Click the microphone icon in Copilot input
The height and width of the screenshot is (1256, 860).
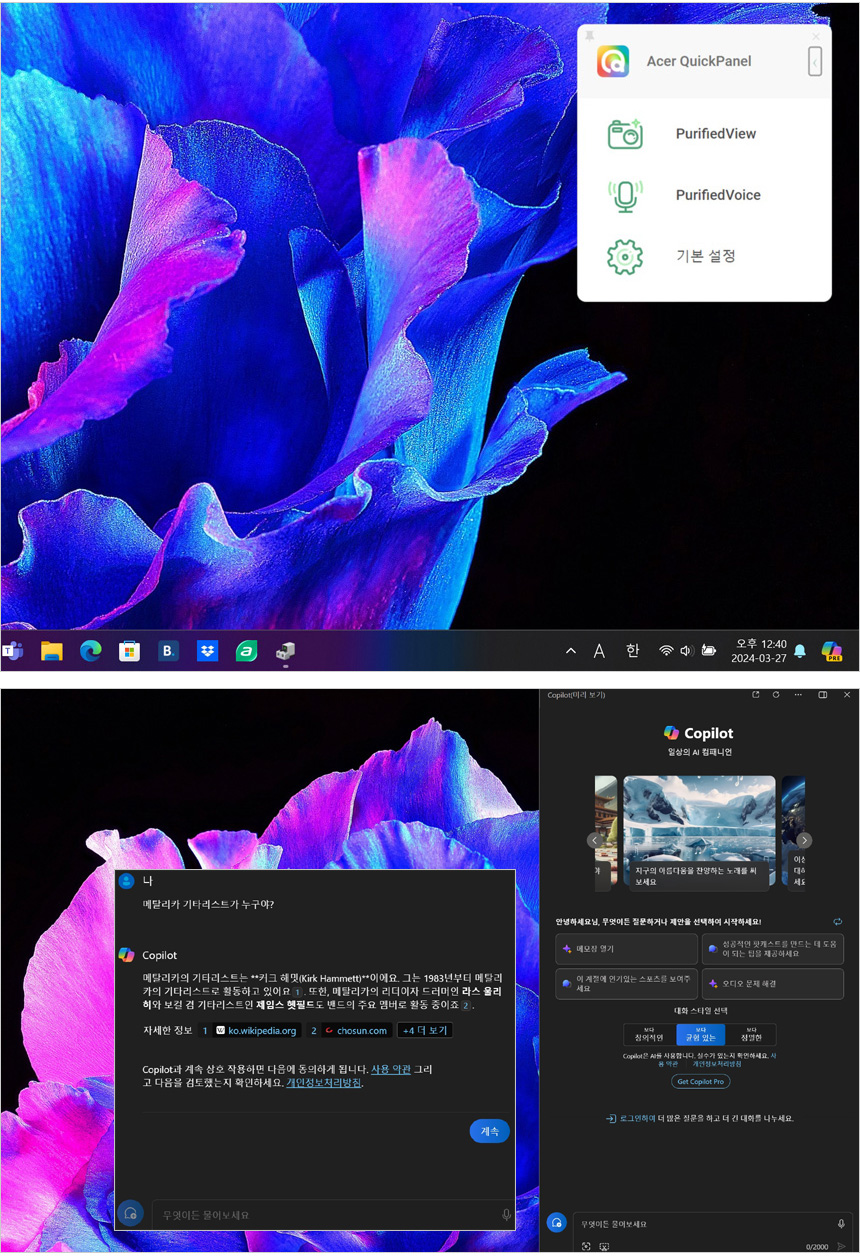click(x=841, y=1224)
